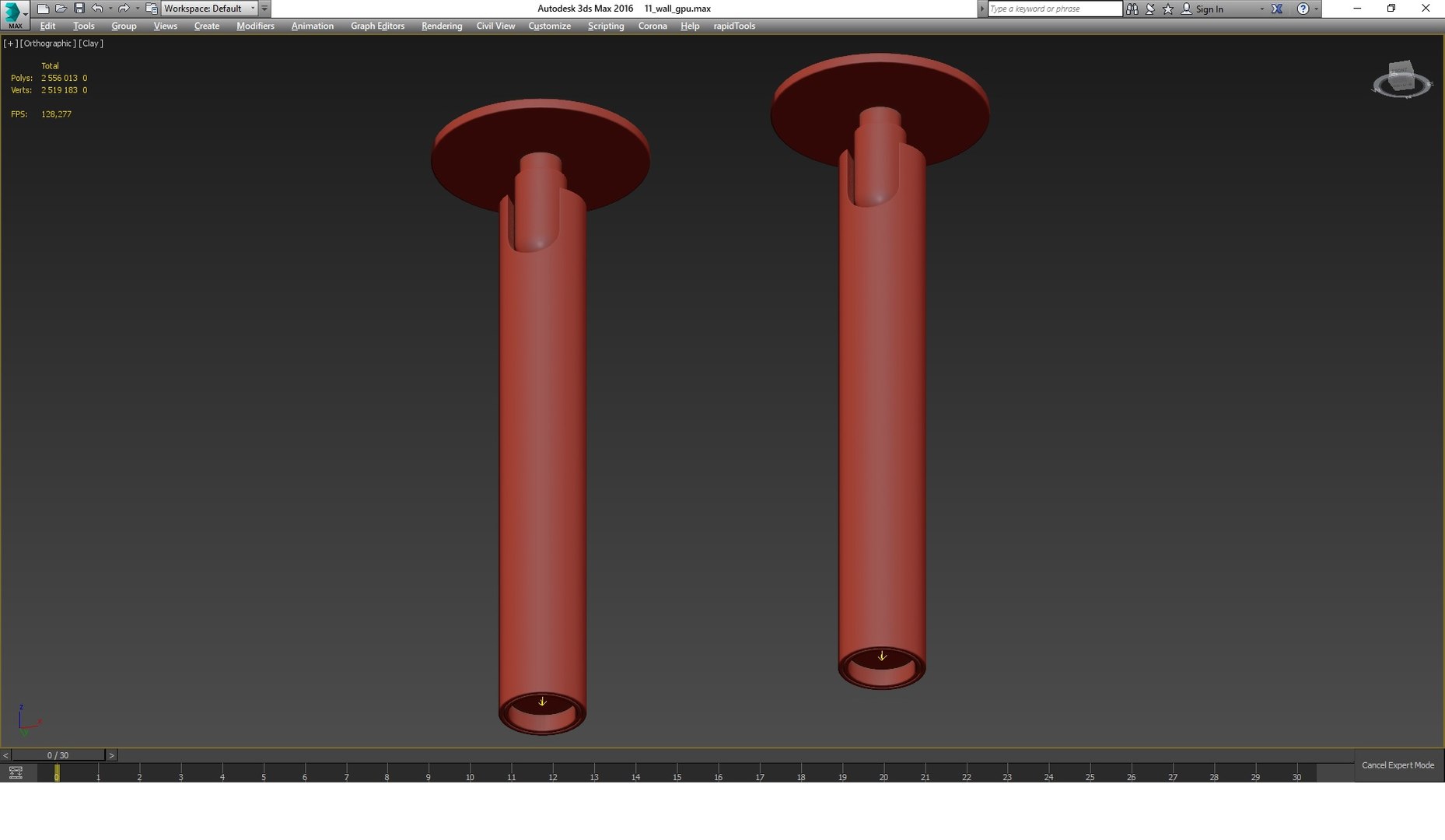This screenshot has height=840, width=1445.
Task: Click the left object's pivot arrow gizmo
Action: click(x=542, y=702)
